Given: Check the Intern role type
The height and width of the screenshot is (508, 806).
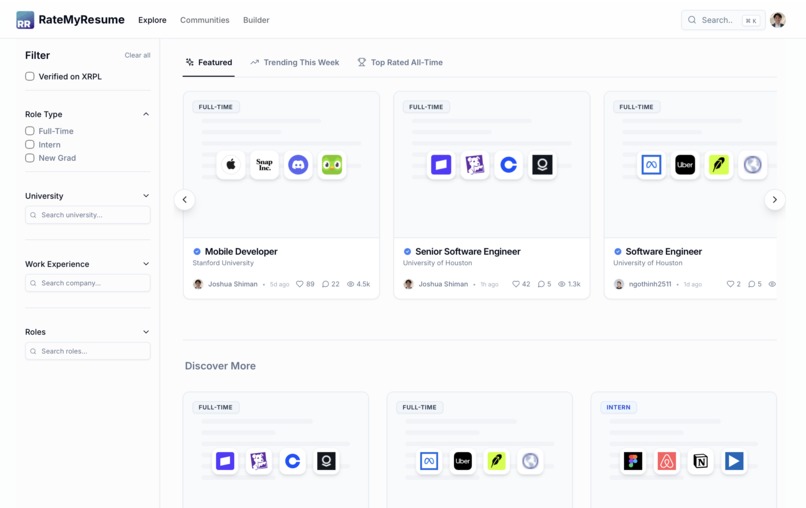Looking at the screenshot, I should [x=30, y=144].
